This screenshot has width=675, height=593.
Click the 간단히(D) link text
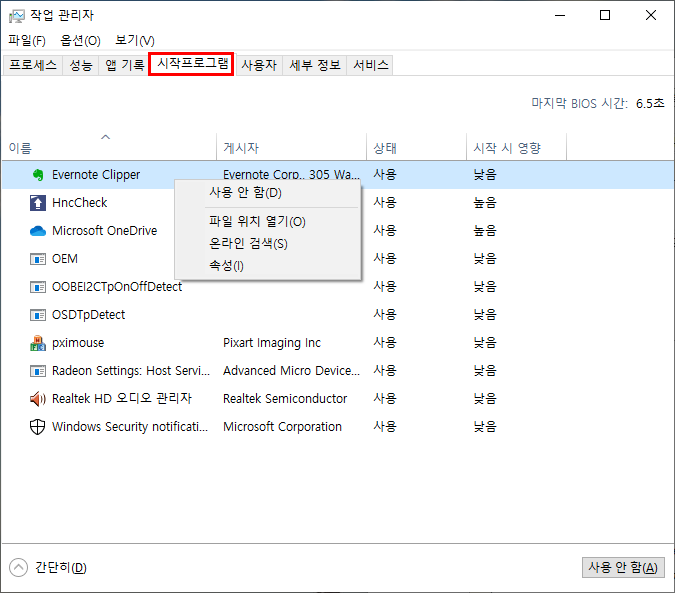tap(61, 568)
